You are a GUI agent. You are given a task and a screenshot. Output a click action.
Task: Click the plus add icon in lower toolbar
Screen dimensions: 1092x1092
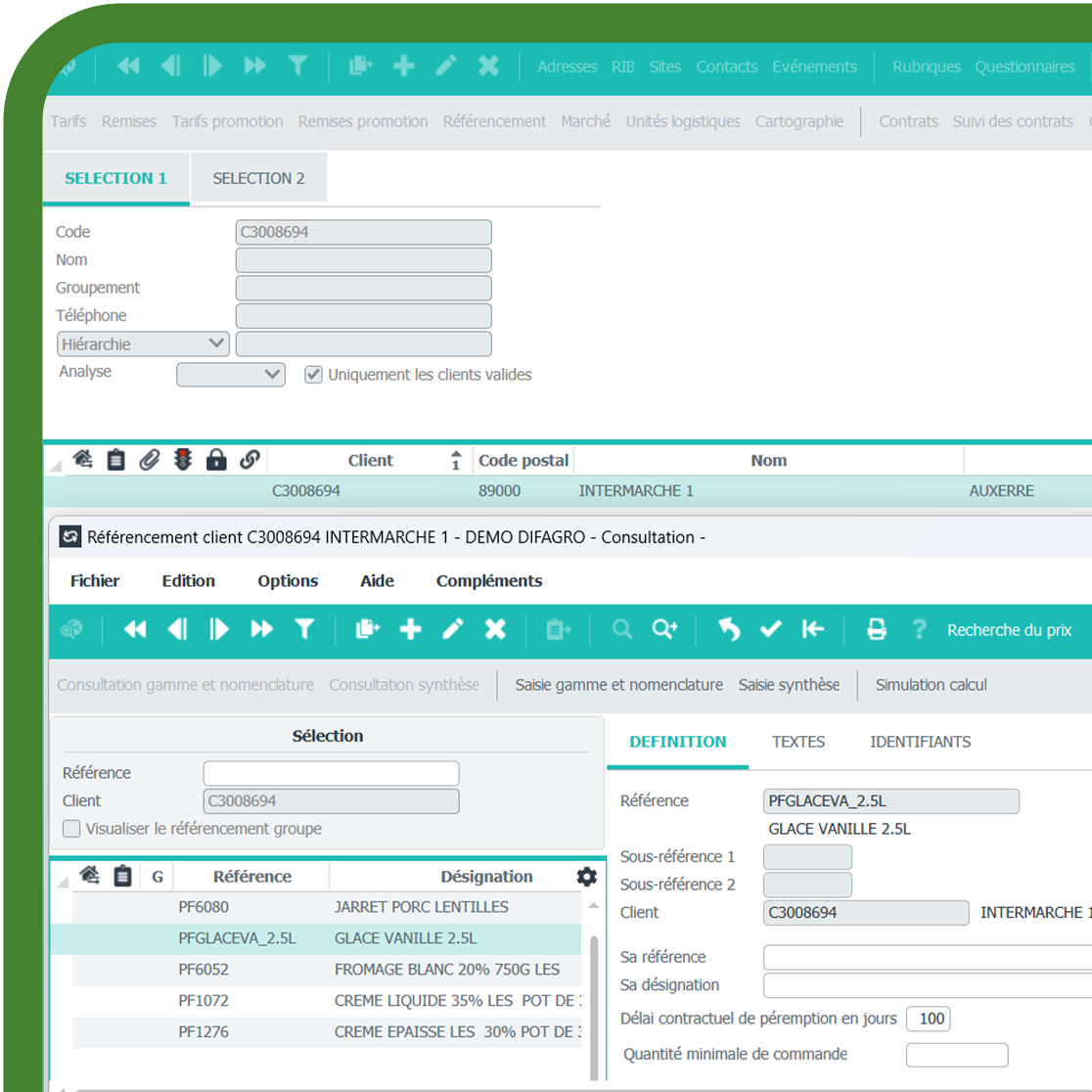[x=410, y=629]
